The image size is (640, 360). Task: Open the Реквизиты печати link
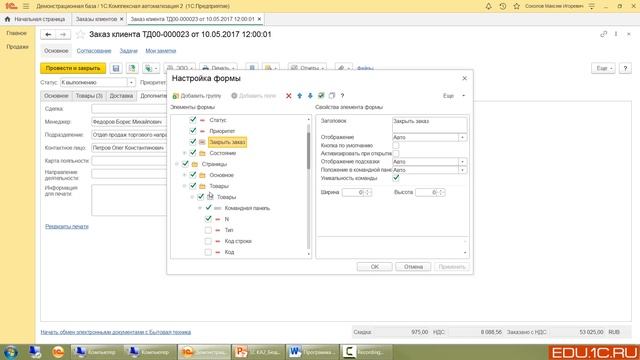(x=67, y=226)
